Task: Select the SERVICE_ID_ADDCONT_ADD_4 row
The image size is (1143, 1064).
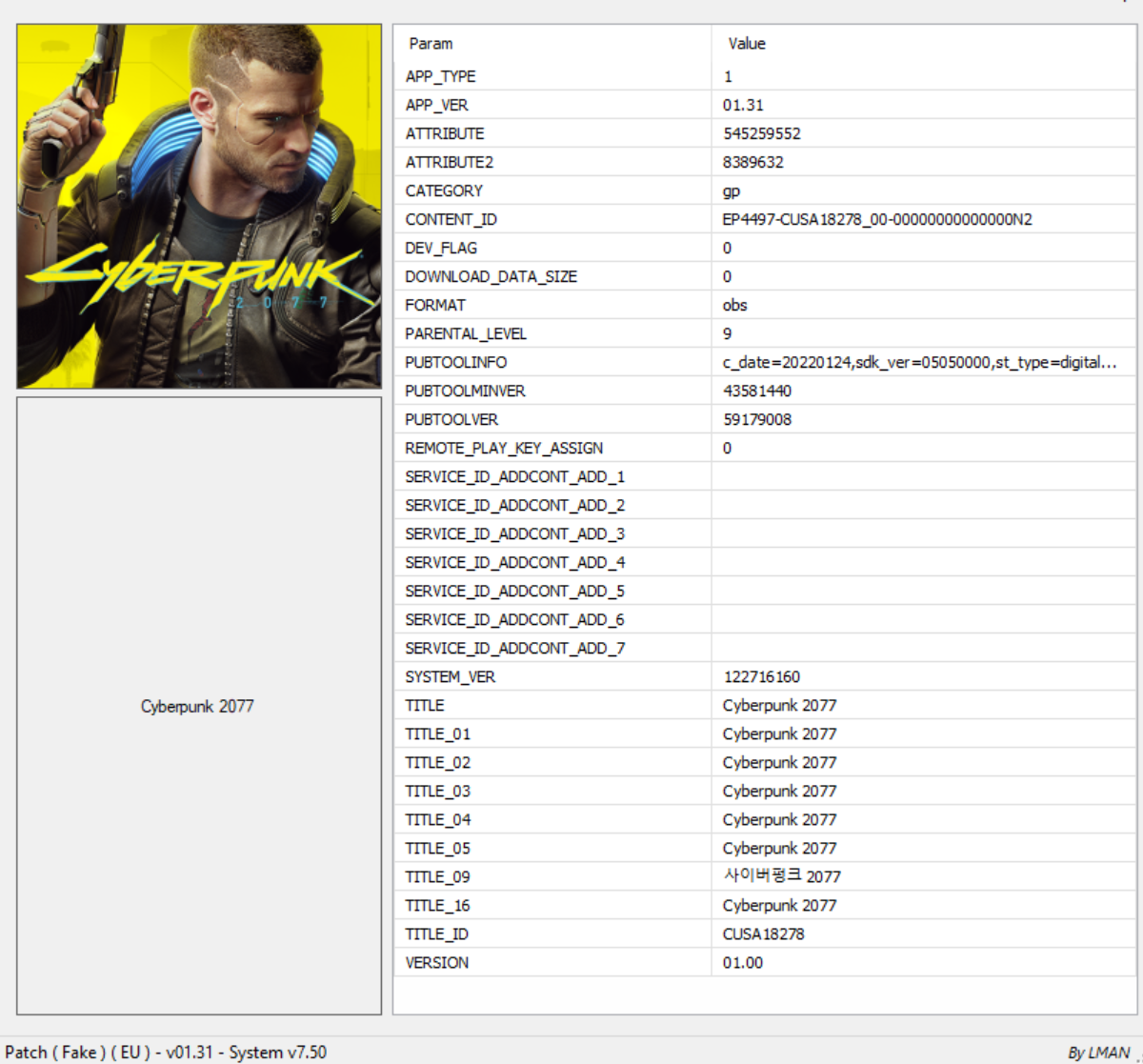Action: [764, 562]
